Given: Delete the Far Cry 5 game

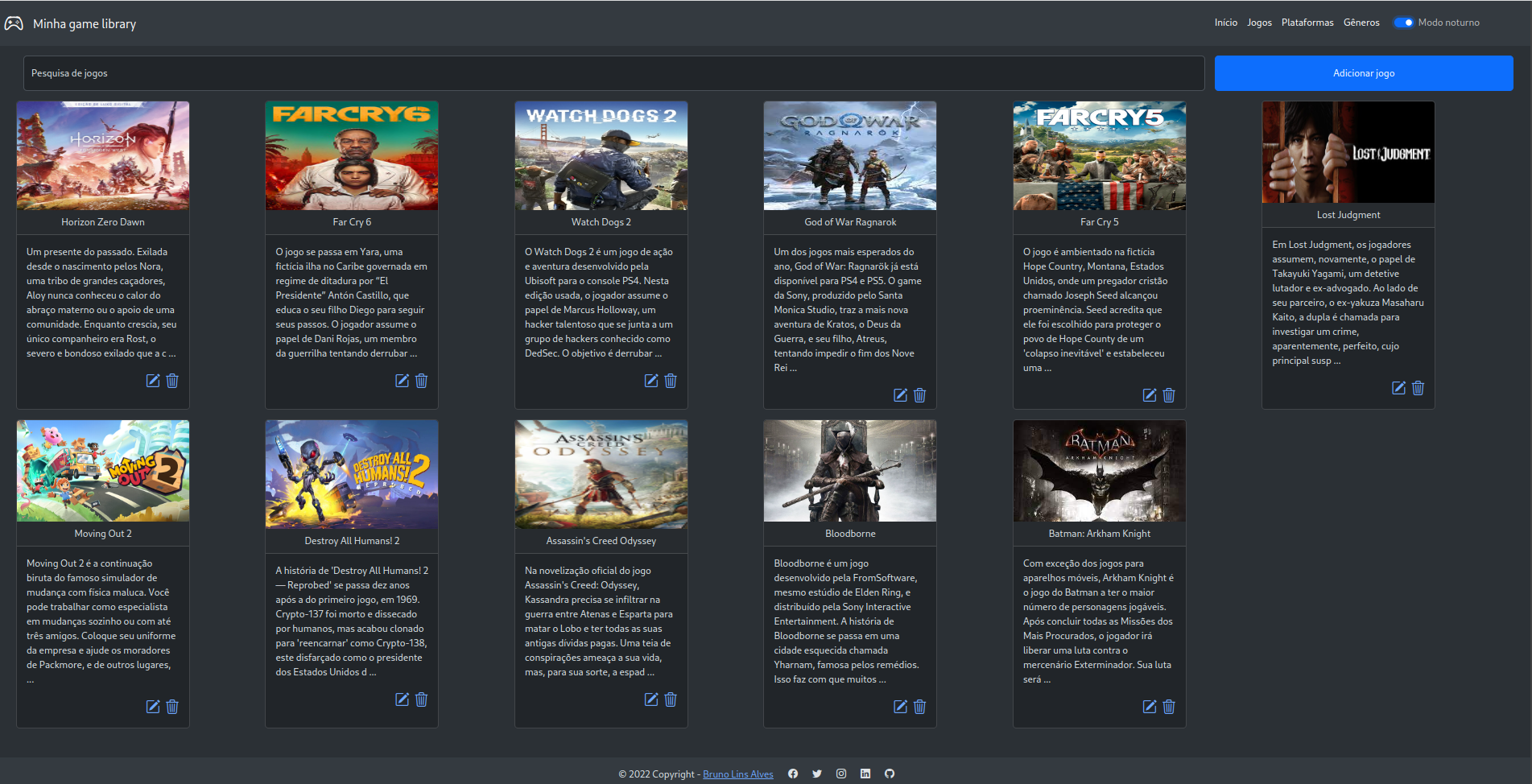Looking at the screenshot, I should 1169,395.
